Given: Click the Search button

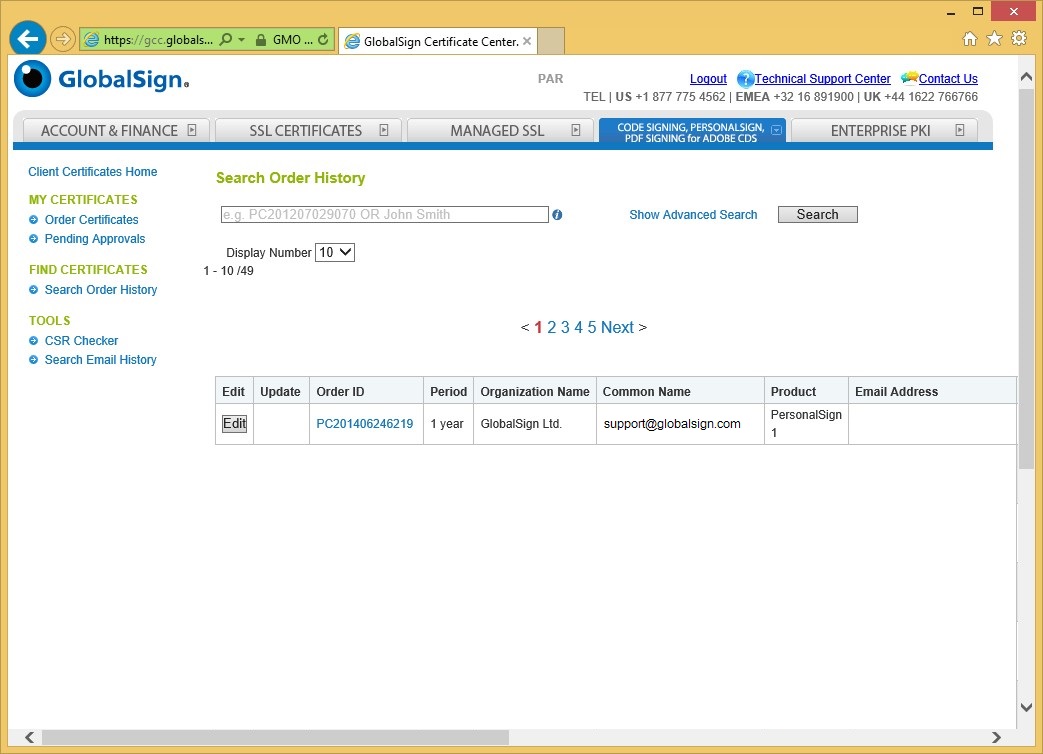Looking at the screenshot, I should (x=818, y=215).
